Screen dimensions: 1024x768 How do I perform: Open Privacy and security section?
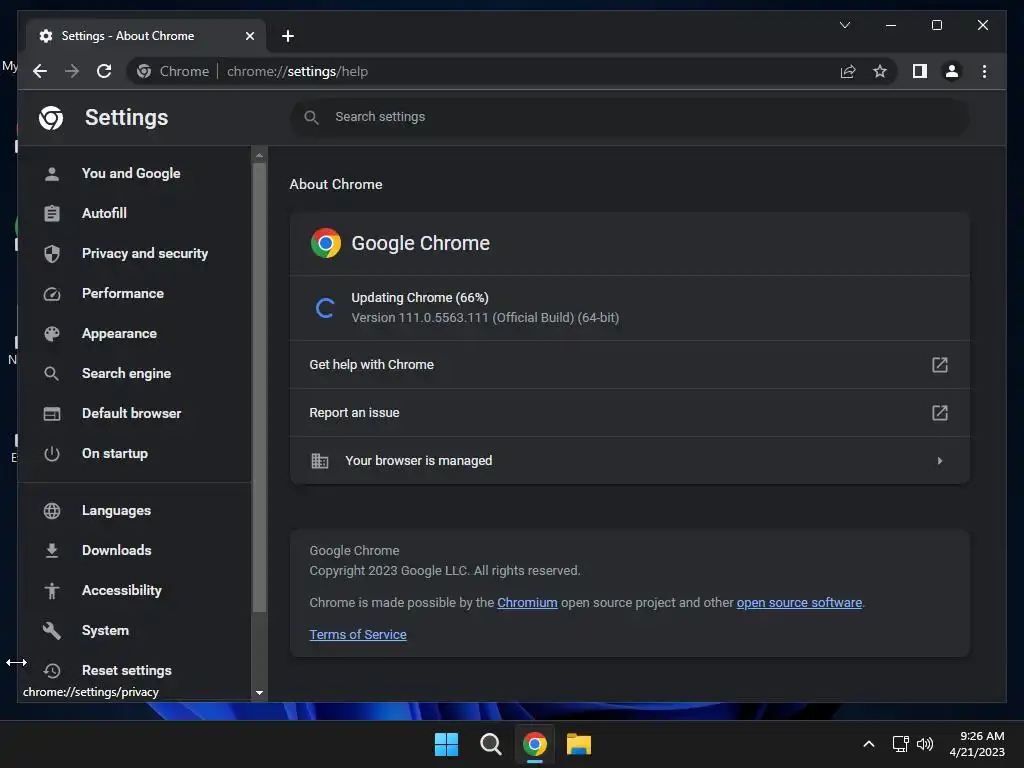[x=145, y=253]
